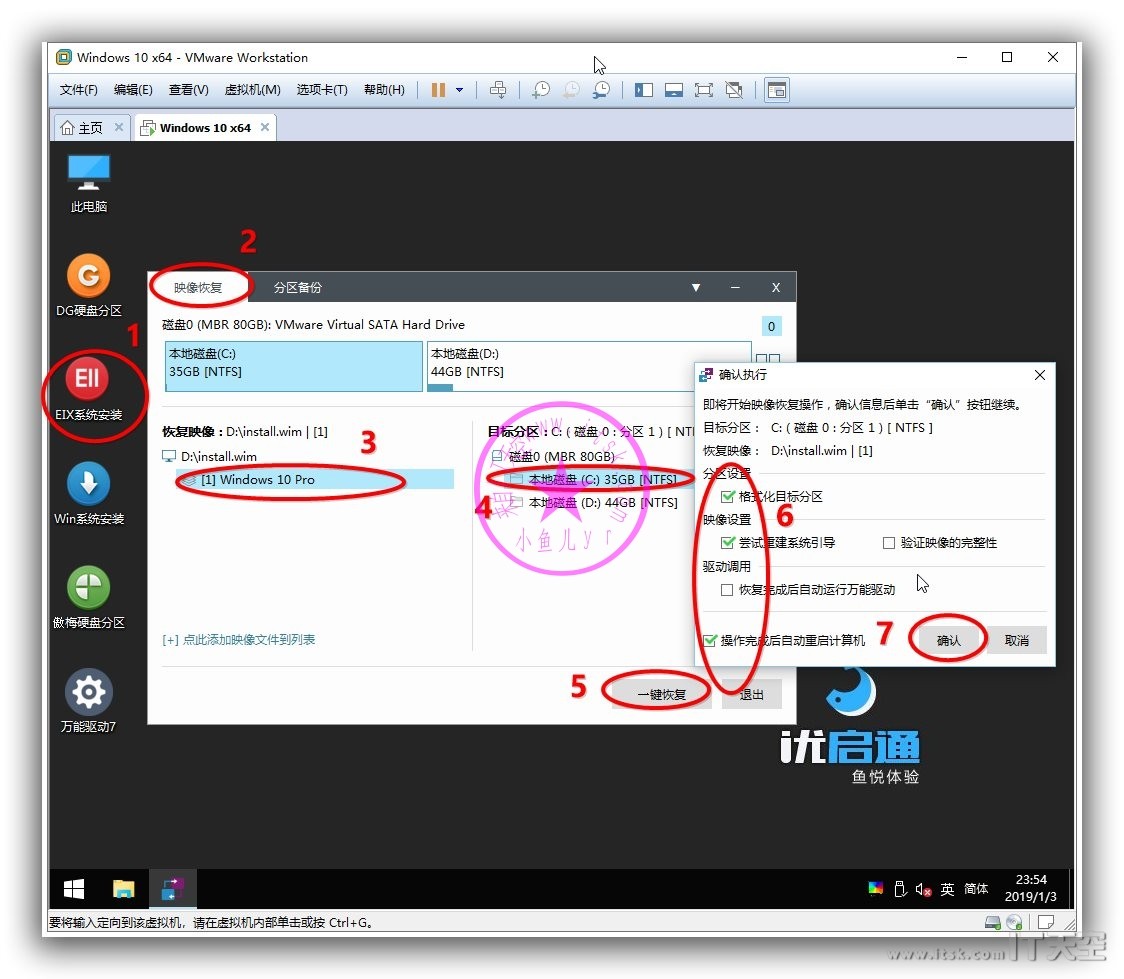The image size is (1124, 979).
Task: Click the USB safely remove tray icon
Action: pyautogui.click(x=900, y=889)
